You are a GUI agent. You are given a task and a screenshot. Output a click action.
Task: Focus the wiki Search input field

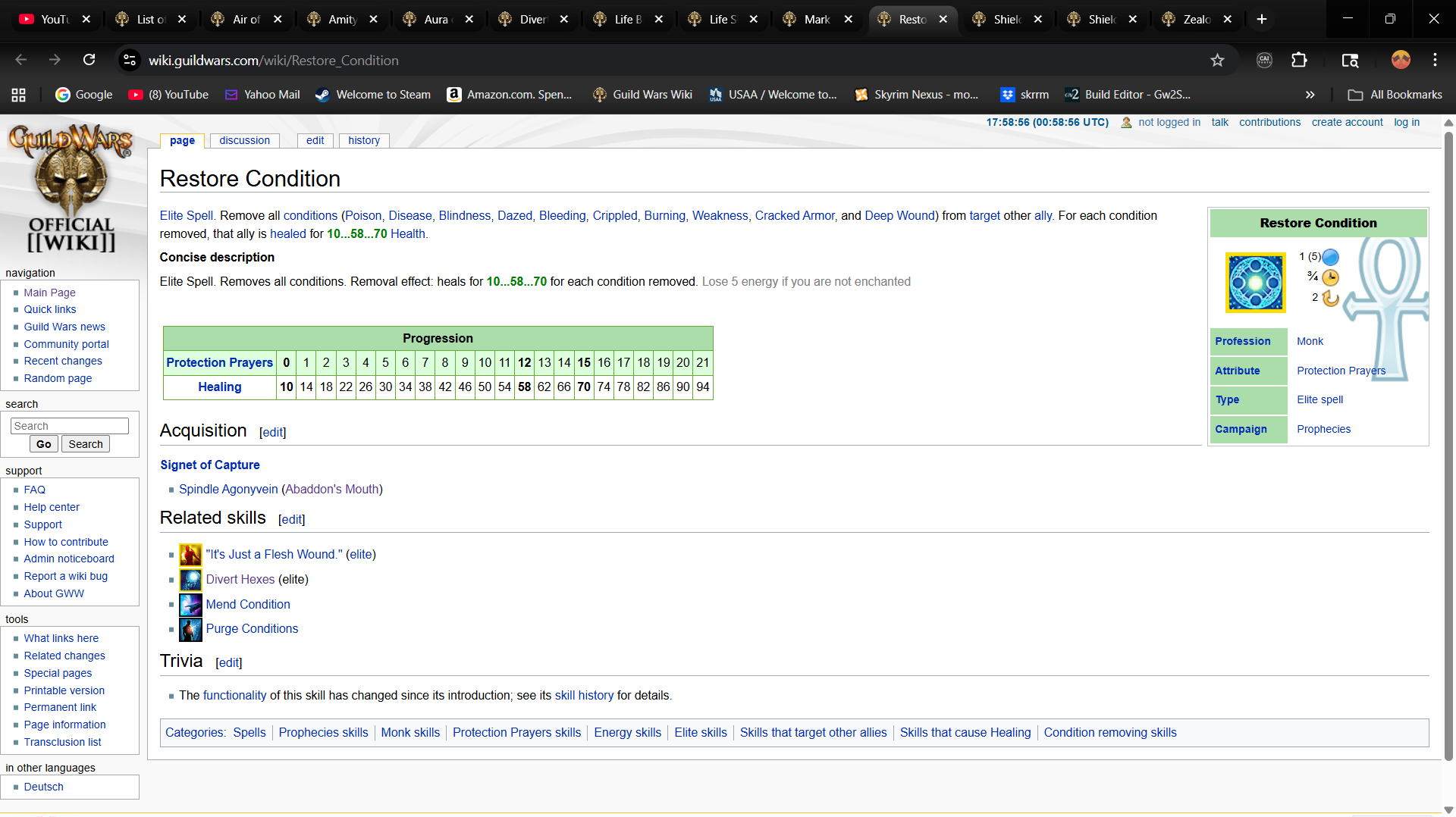[70, 426]
